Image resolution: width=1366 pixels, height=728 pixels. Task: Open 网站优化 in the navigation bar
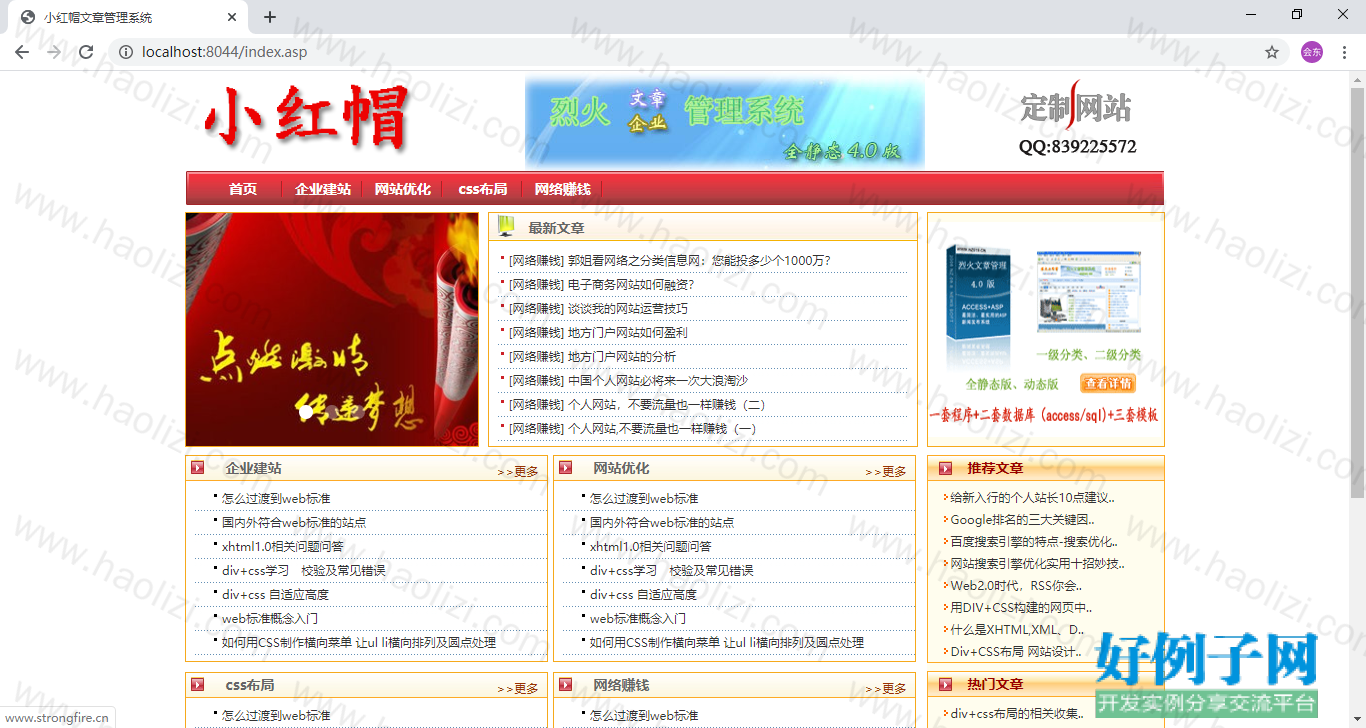pyautogui.click(x=403, y=189)
